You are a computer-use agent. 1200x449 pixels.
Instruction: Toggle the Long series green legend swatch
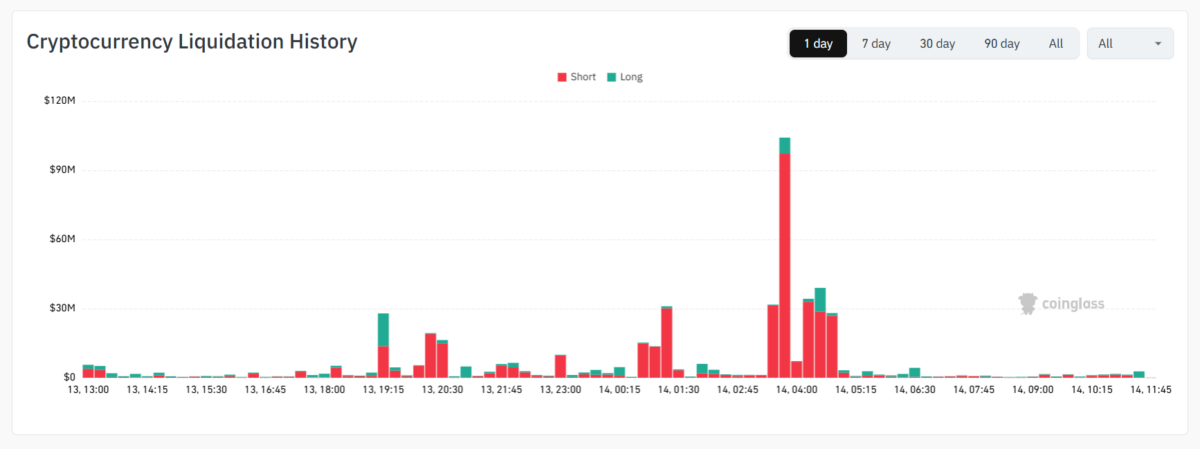click(x=611, y=77)
